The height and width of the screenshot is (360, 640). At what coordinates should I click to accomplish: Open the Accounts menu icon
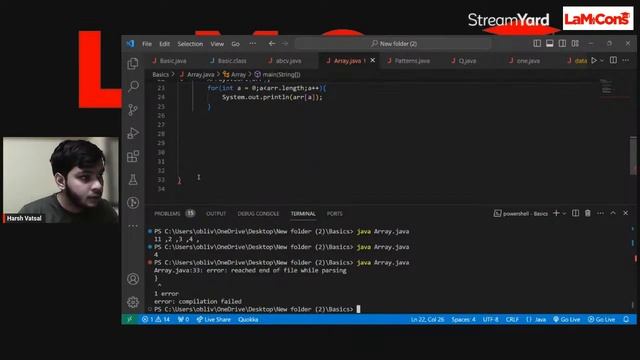point(133,279)
